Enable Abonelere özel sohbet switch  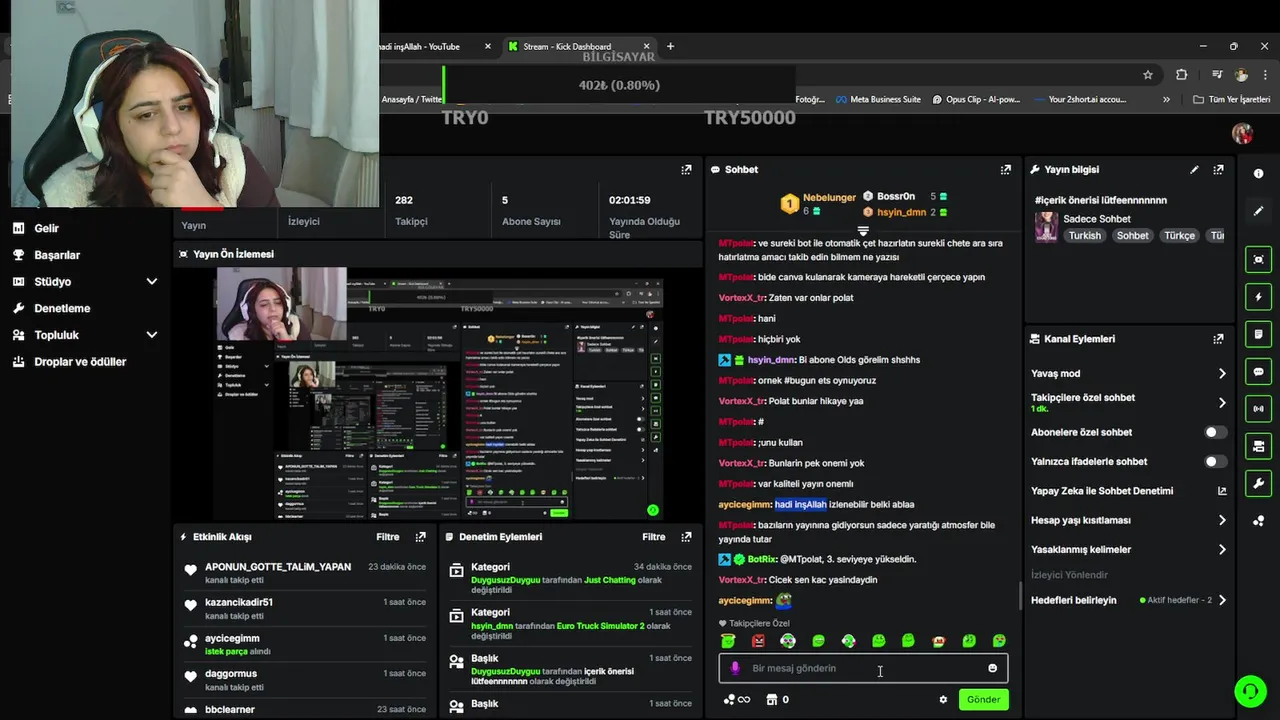tap(1215, 432)
